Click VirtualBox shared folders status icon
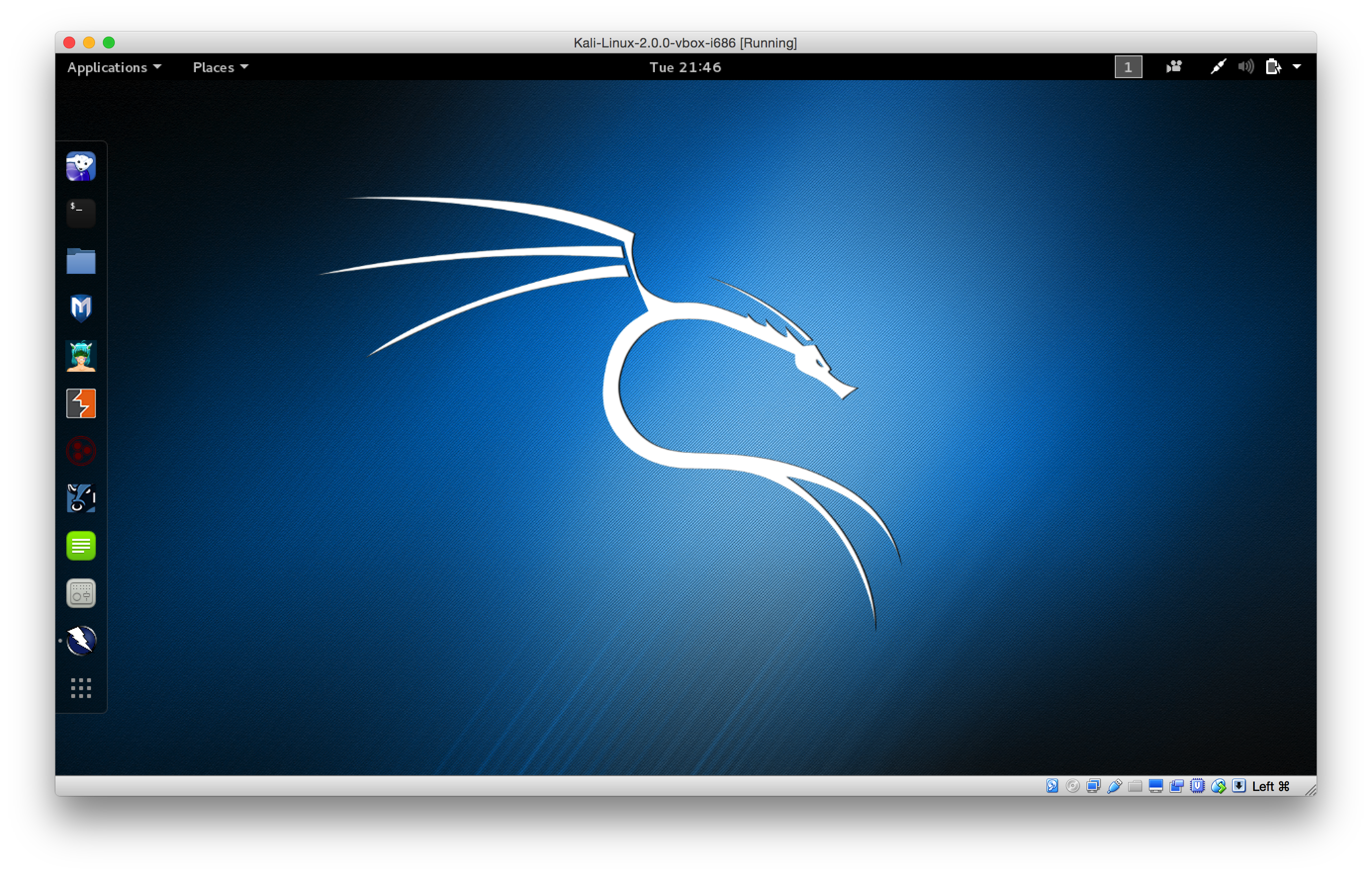This screenshot has height=875, width=1372. [1135, 786]
